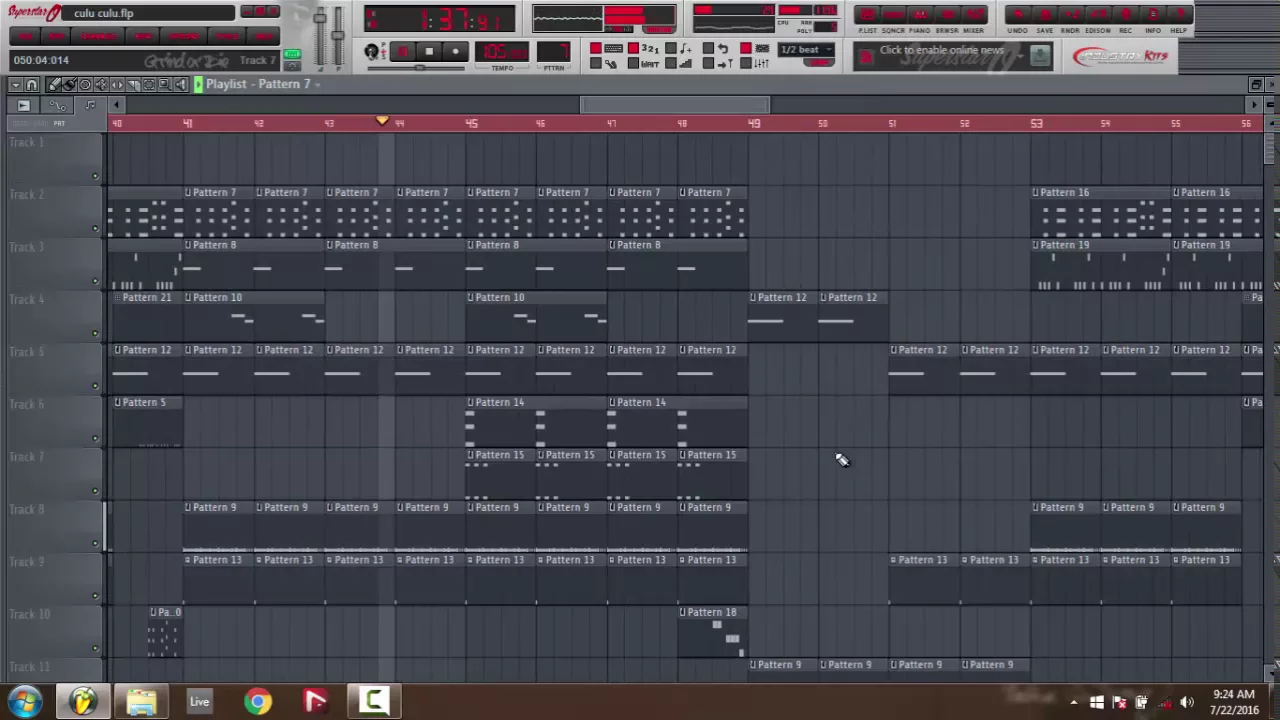Select the Draw pencil tool
Screen dimensions: 1280x720
point(54,84)
